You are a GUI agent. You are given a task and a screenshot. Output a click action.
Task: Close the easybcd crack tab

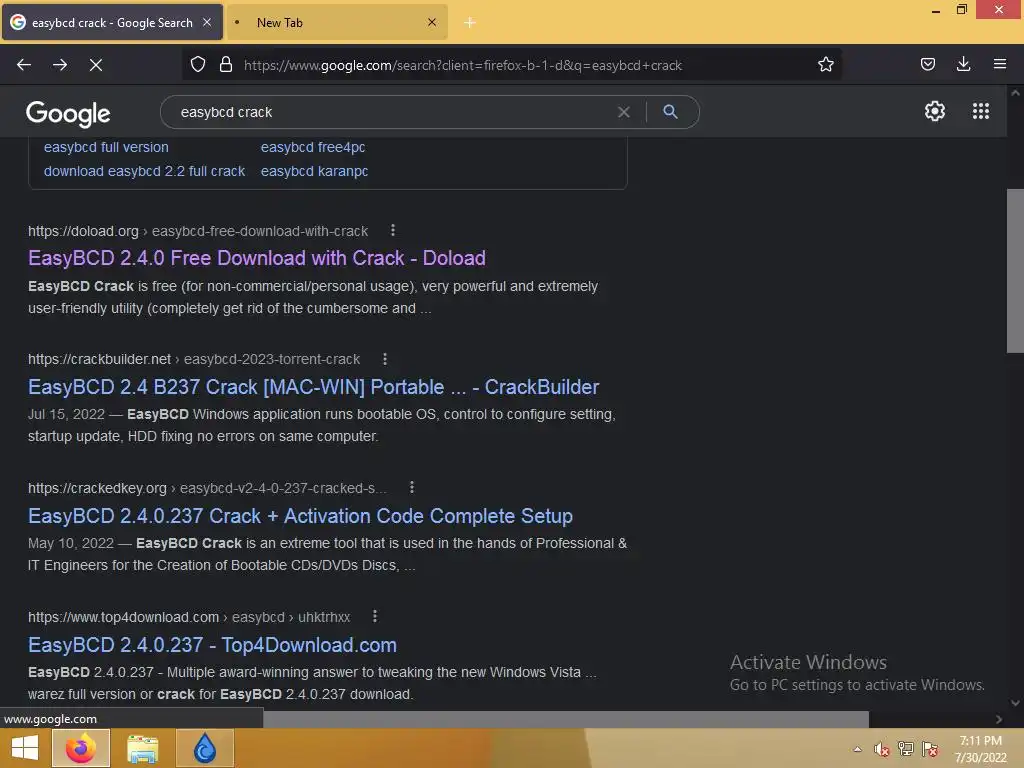[206, 22]
